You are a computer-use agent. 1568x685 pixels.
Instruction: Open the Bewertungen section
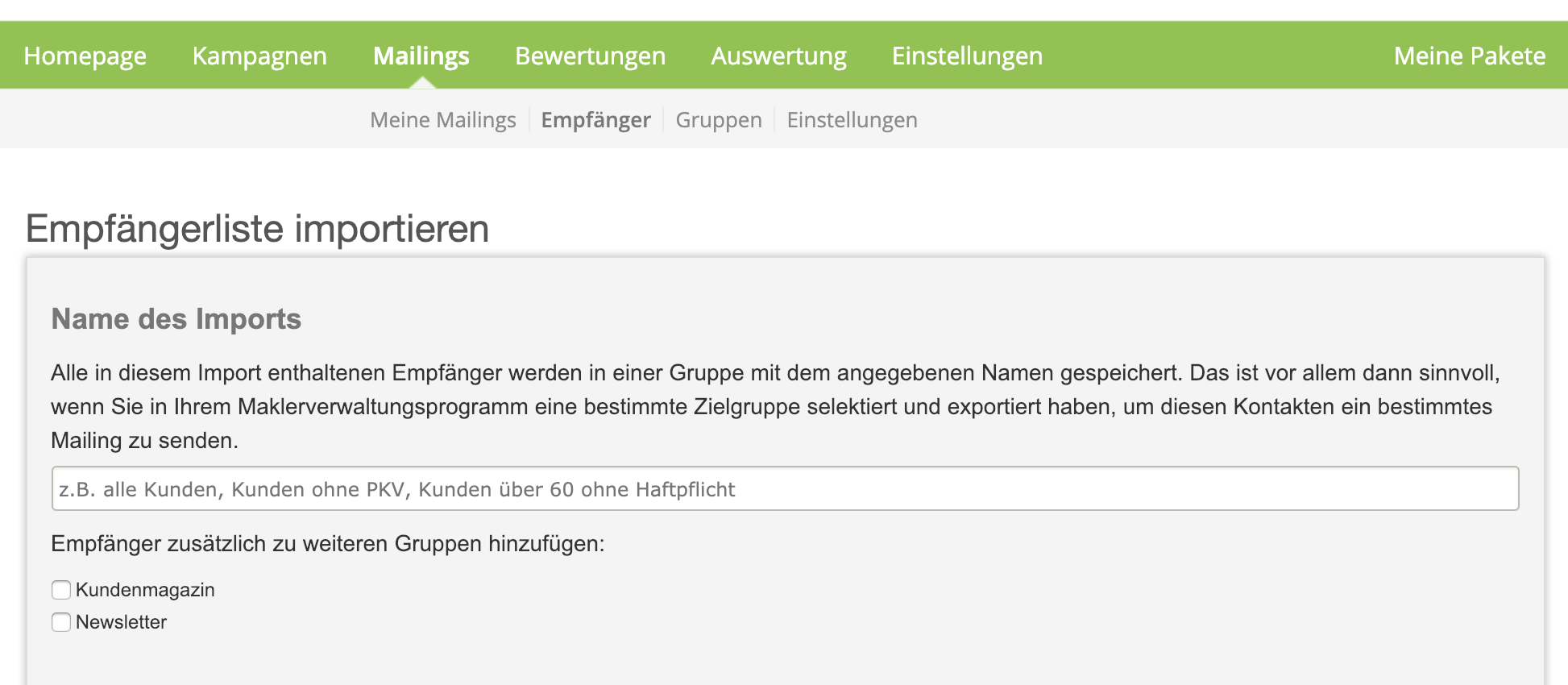(x=590, y=56)
